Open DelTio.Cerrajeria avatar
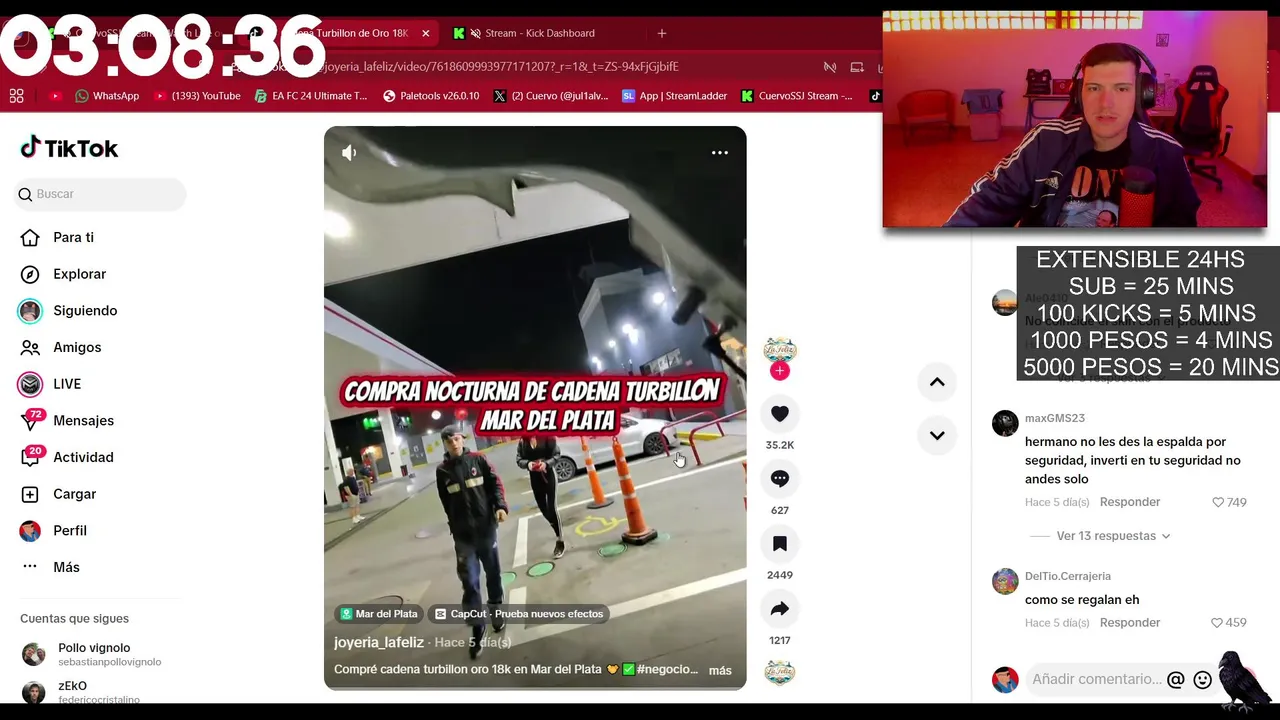This screenshot has height=720, width=1280. [1005, 581]
